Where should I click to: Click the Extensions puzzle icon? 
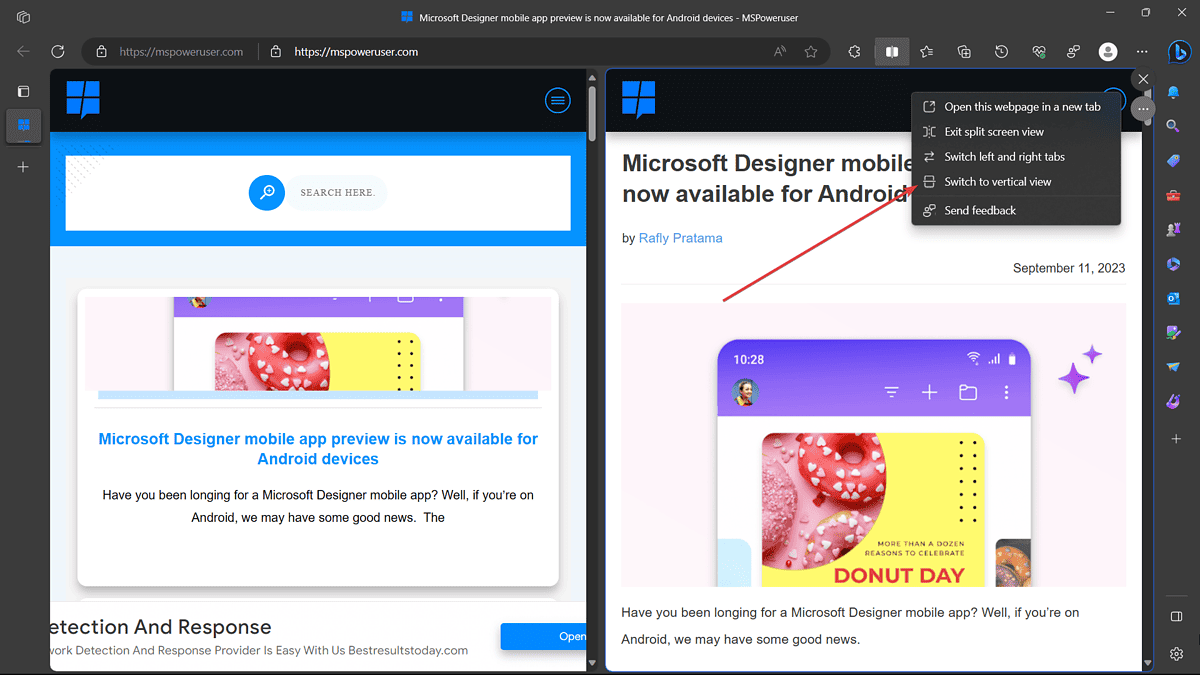point(854,51)
